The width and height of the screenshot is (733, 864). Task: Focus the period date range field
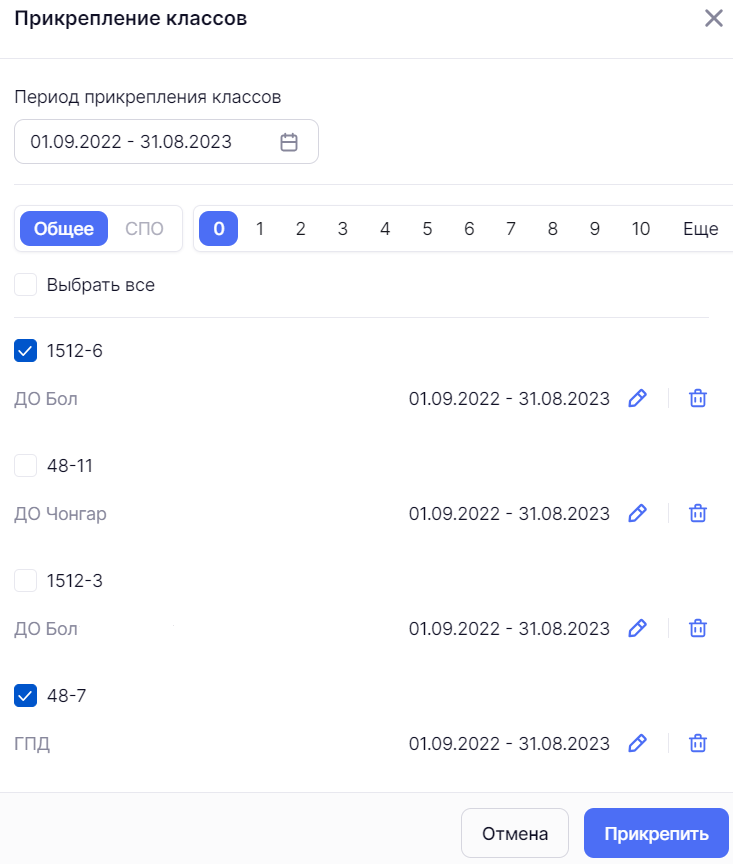pyautogui.click(x=166, y=142)
